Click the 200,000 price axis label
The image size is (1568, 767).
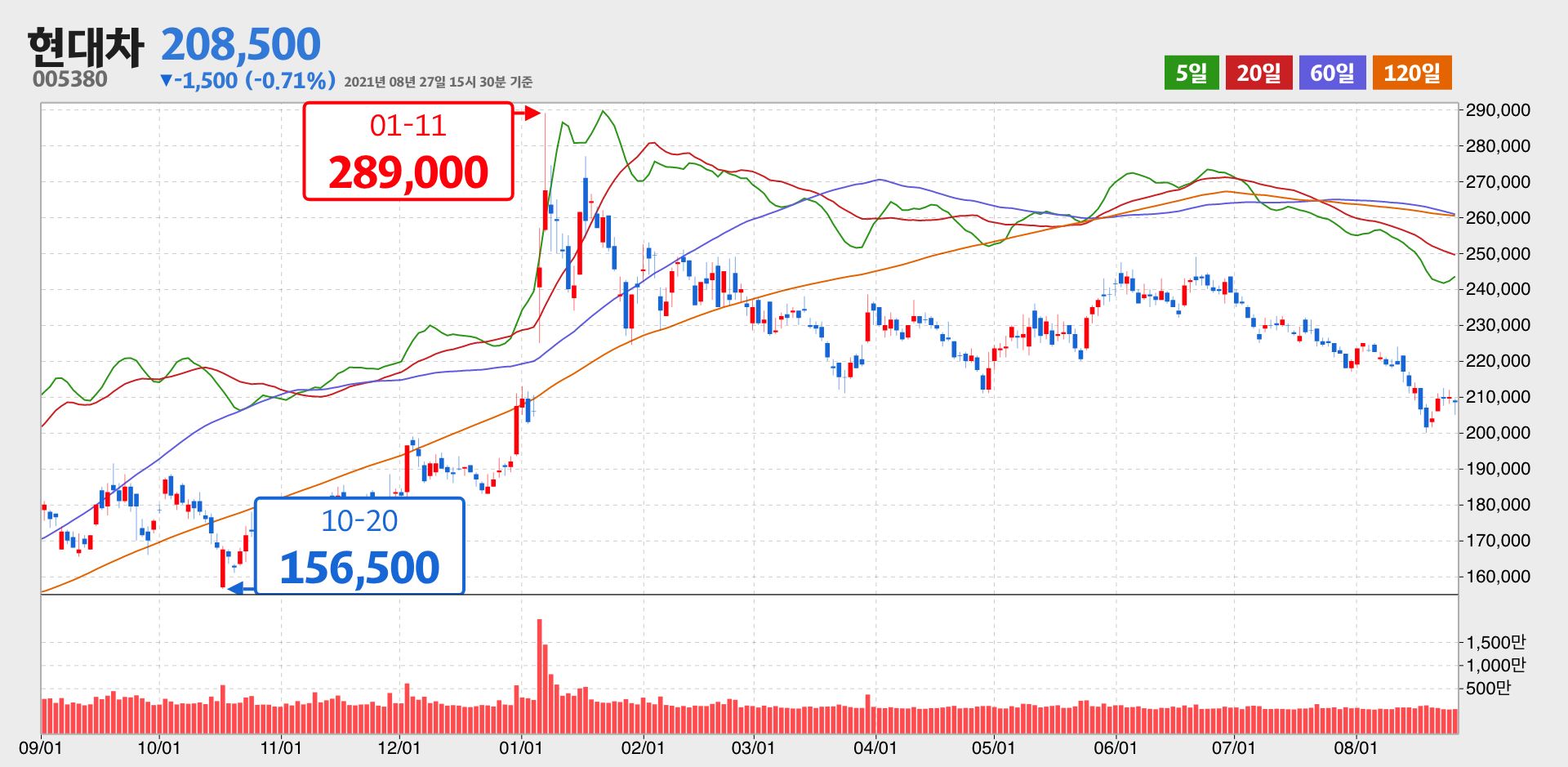point(1498,433)
